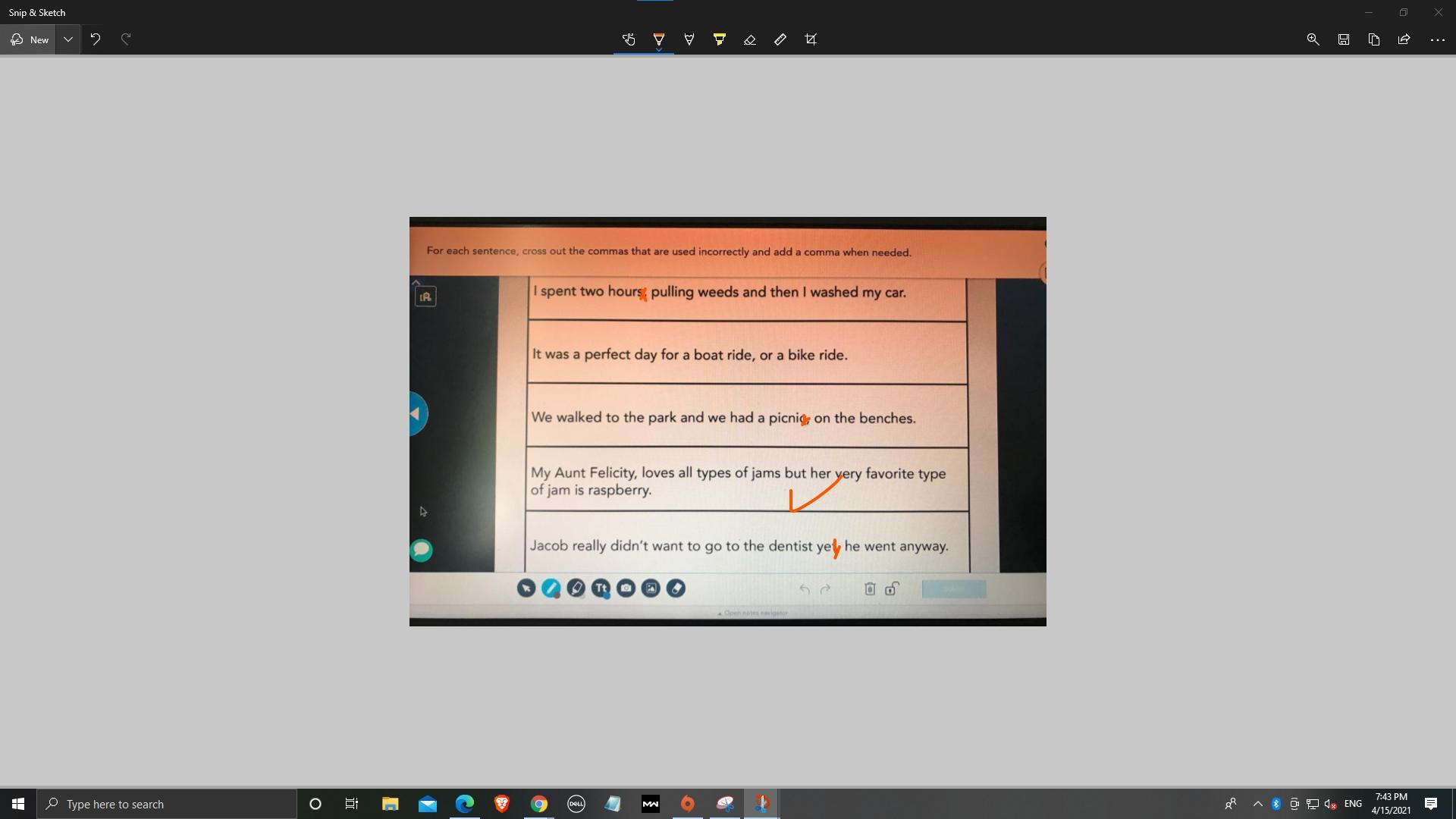This screenshot has height=819, width=1456.
Task: Expand the New snip delay dropdown
Action: click(68, 39)
